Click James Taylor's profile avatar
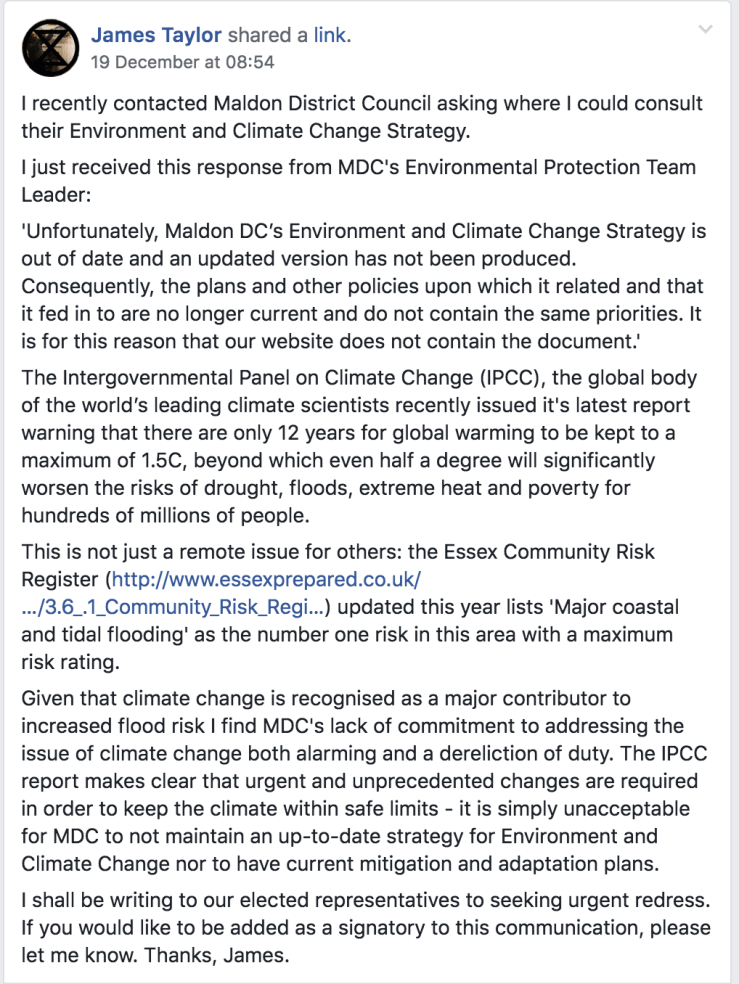 44,47
